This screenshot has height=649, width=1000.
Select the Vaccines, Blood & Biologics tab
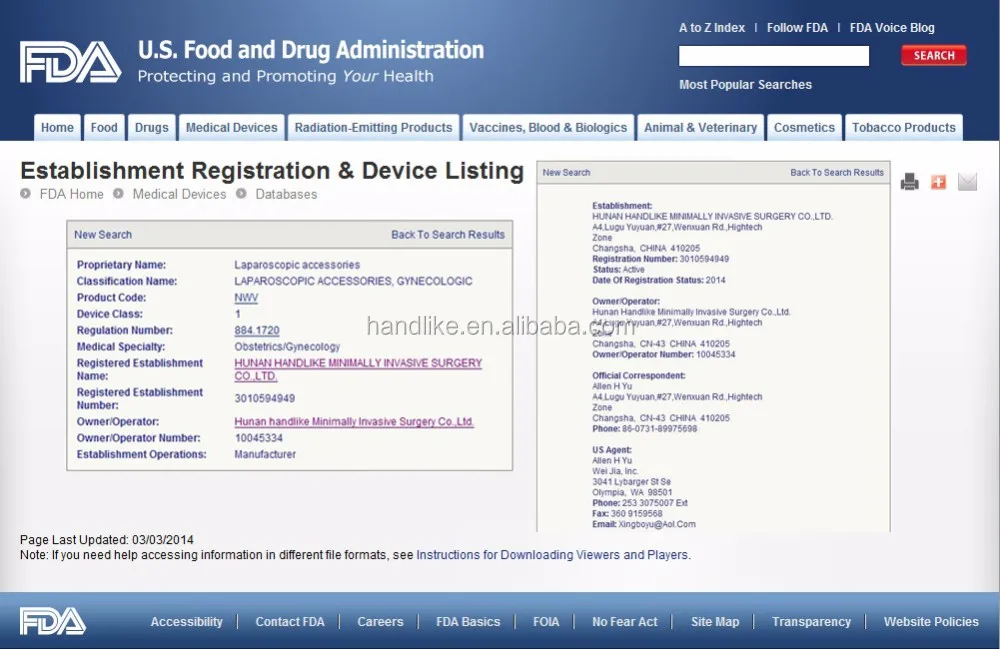pos(548,128)
